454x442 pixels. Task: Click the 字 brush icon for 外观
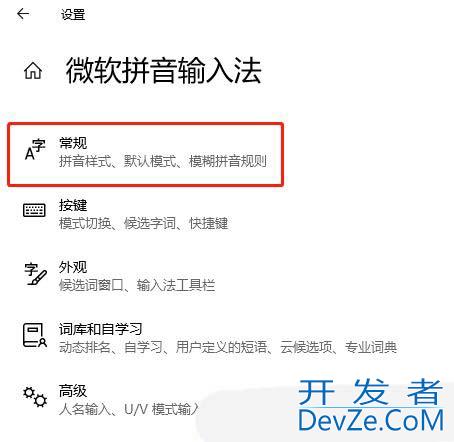pos(35,274)
